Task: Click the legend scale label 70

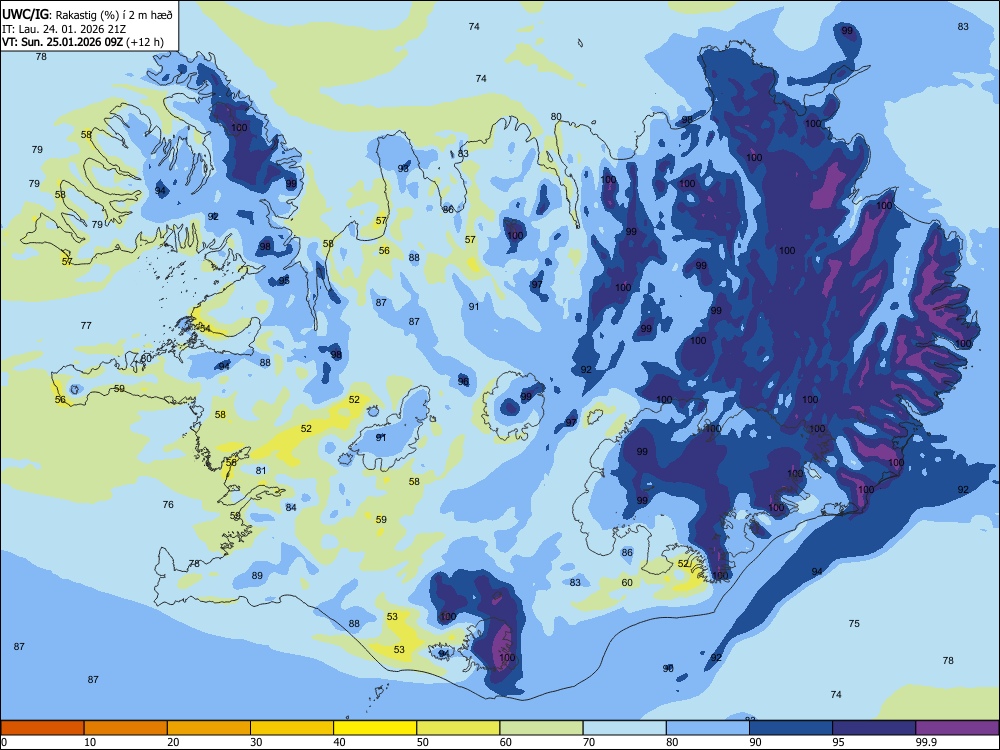Action: 589,742
